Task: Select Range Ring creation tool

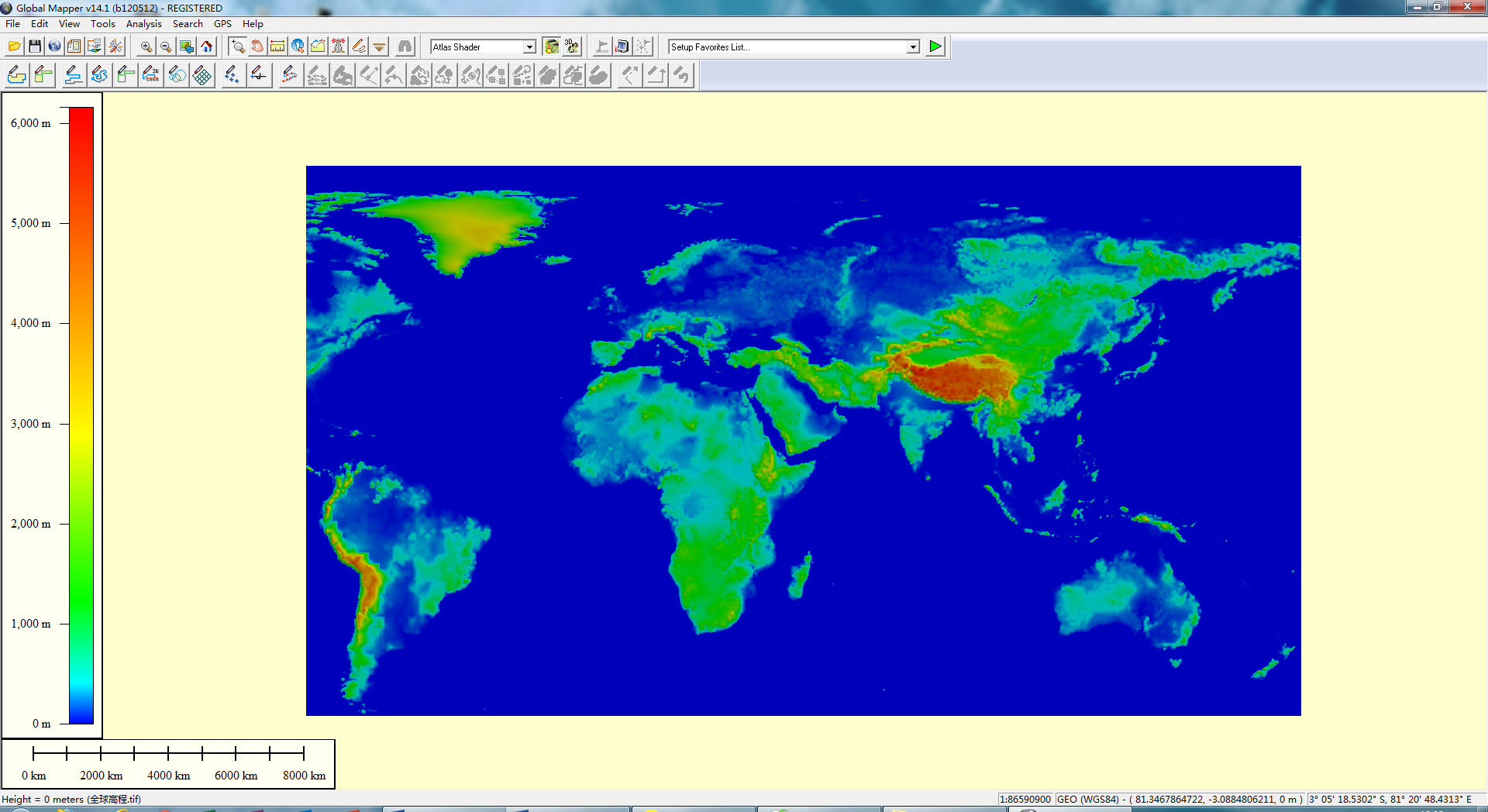Action: click(x=177, y=75)
